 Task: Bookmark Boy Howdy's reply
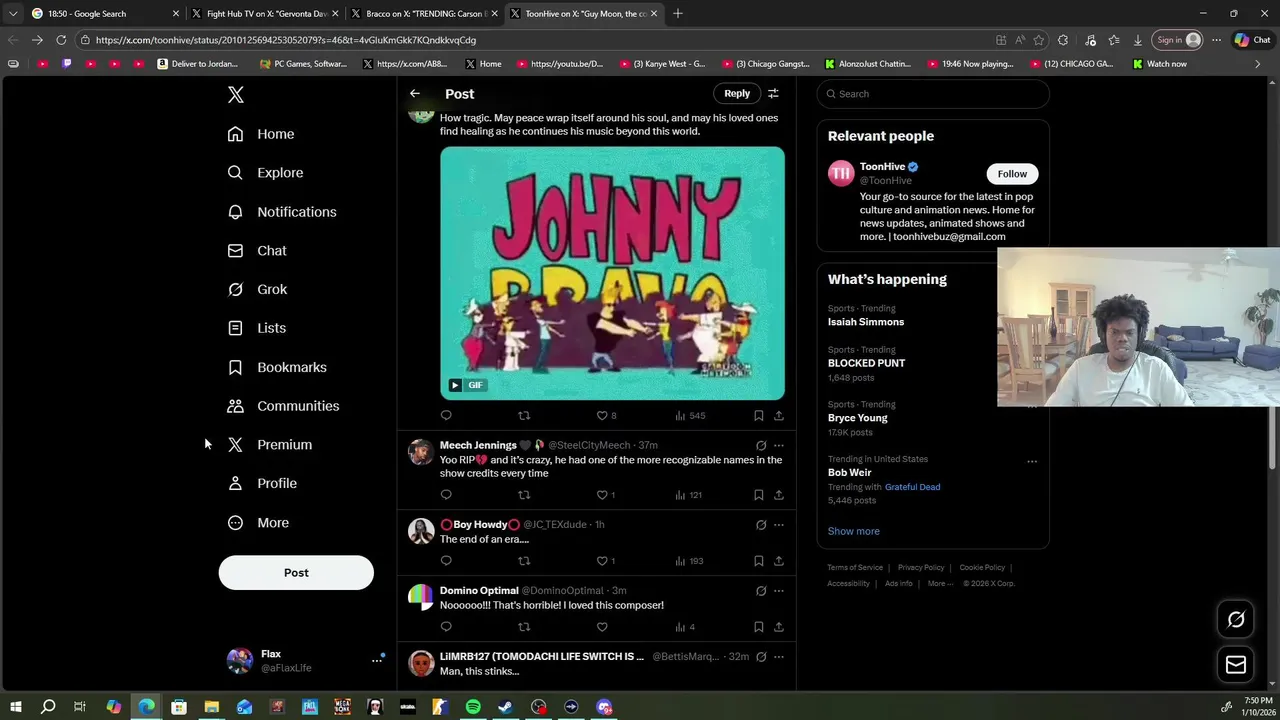pyautogui.click(x=759, y=561)
